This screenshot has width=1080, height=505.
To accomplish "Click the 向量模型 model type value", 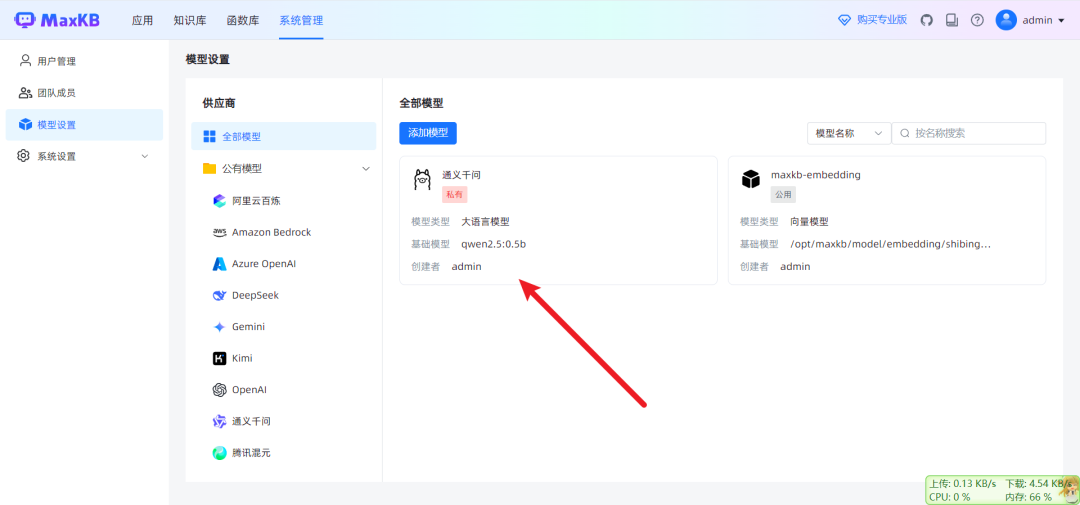I will click(809, 222).
